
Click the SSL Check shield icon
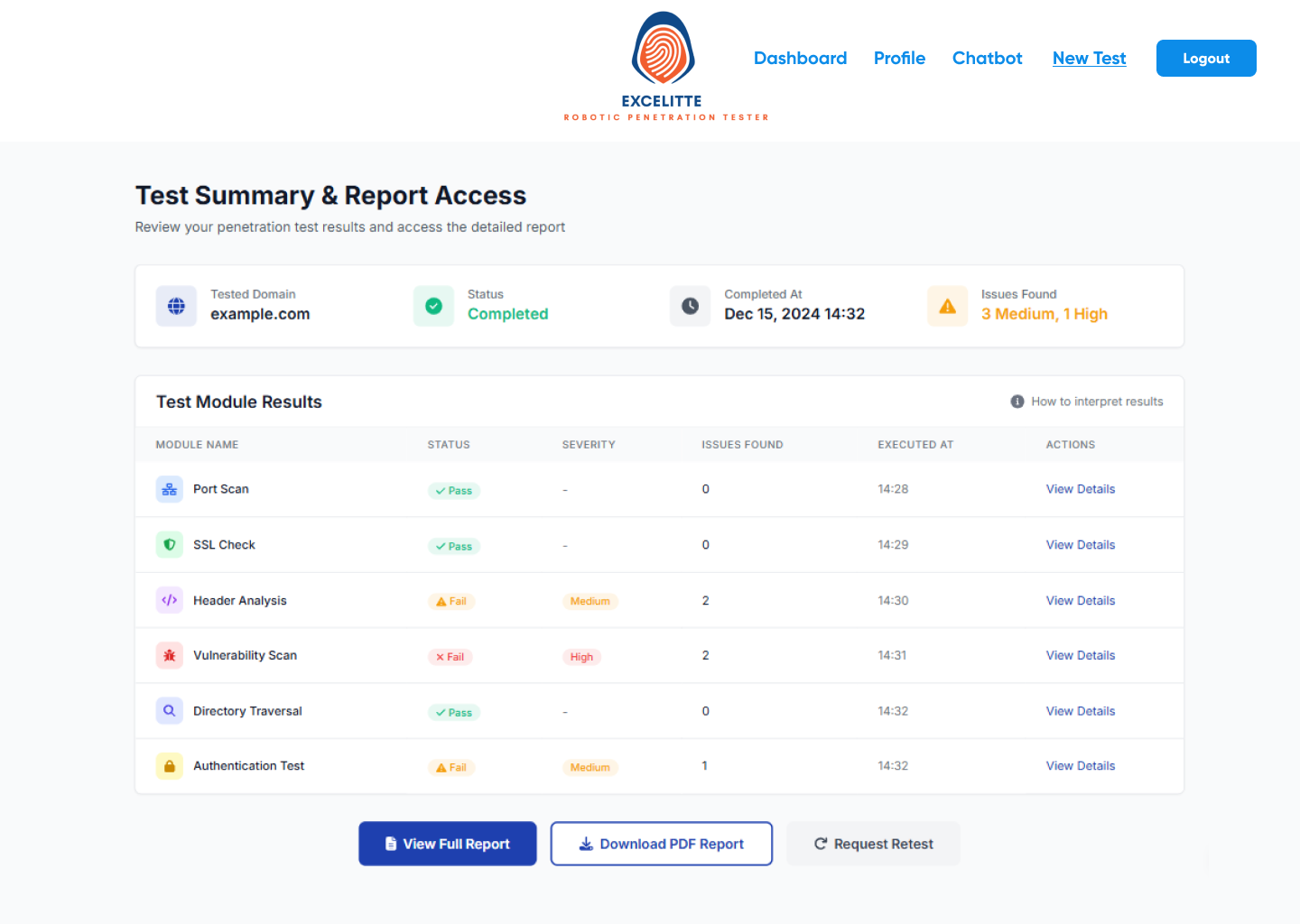point(169,545)
